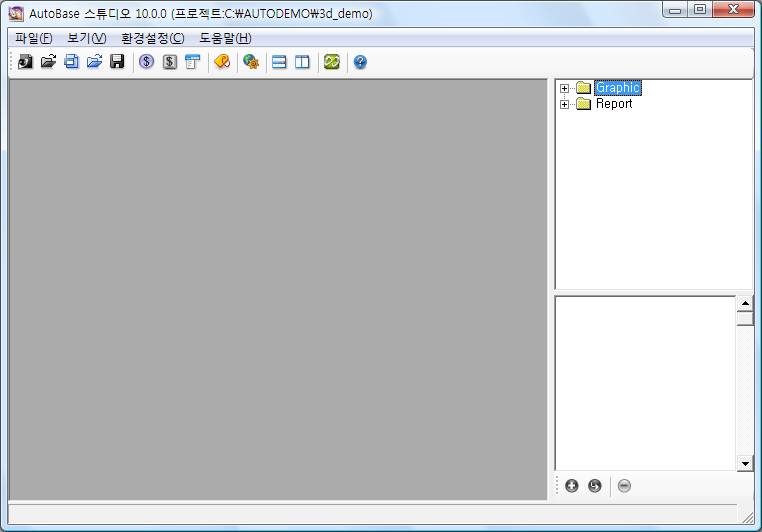Click the blue question-mark help icon
Screen dimensions: 762x532
click(x=360, y=62)
